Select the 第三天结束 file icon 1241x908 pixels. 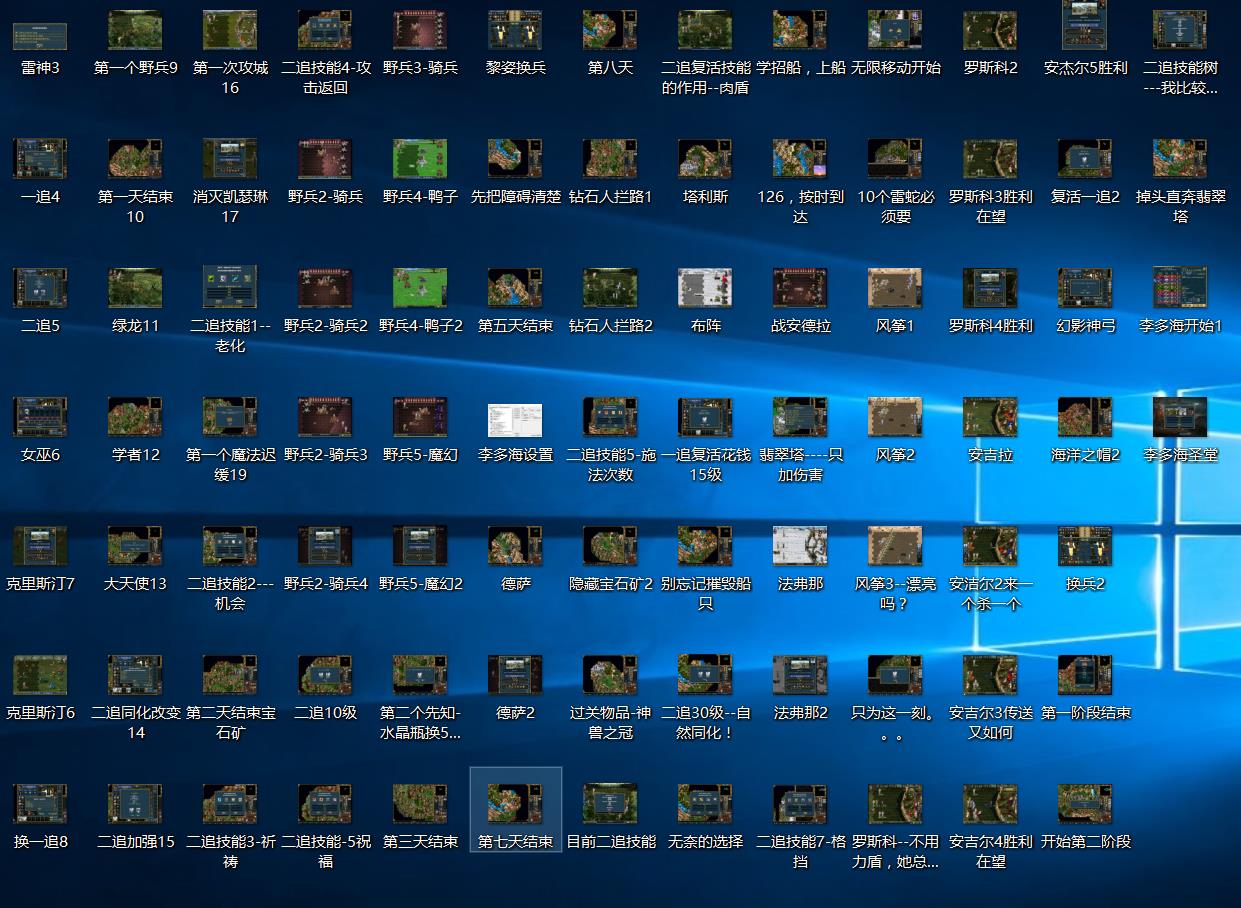(420, 805)
